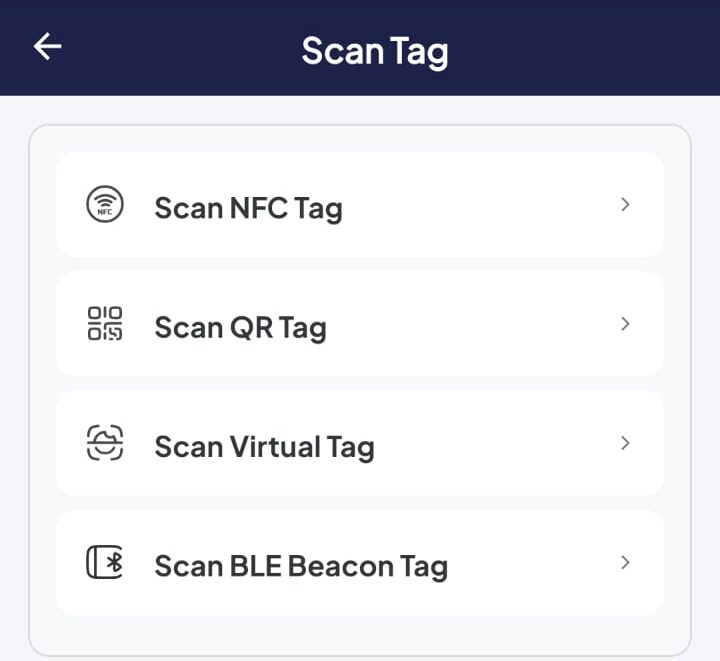720x661 pixels.
Task: Click the "Scan Tag" page title
Action: point(375,50)
